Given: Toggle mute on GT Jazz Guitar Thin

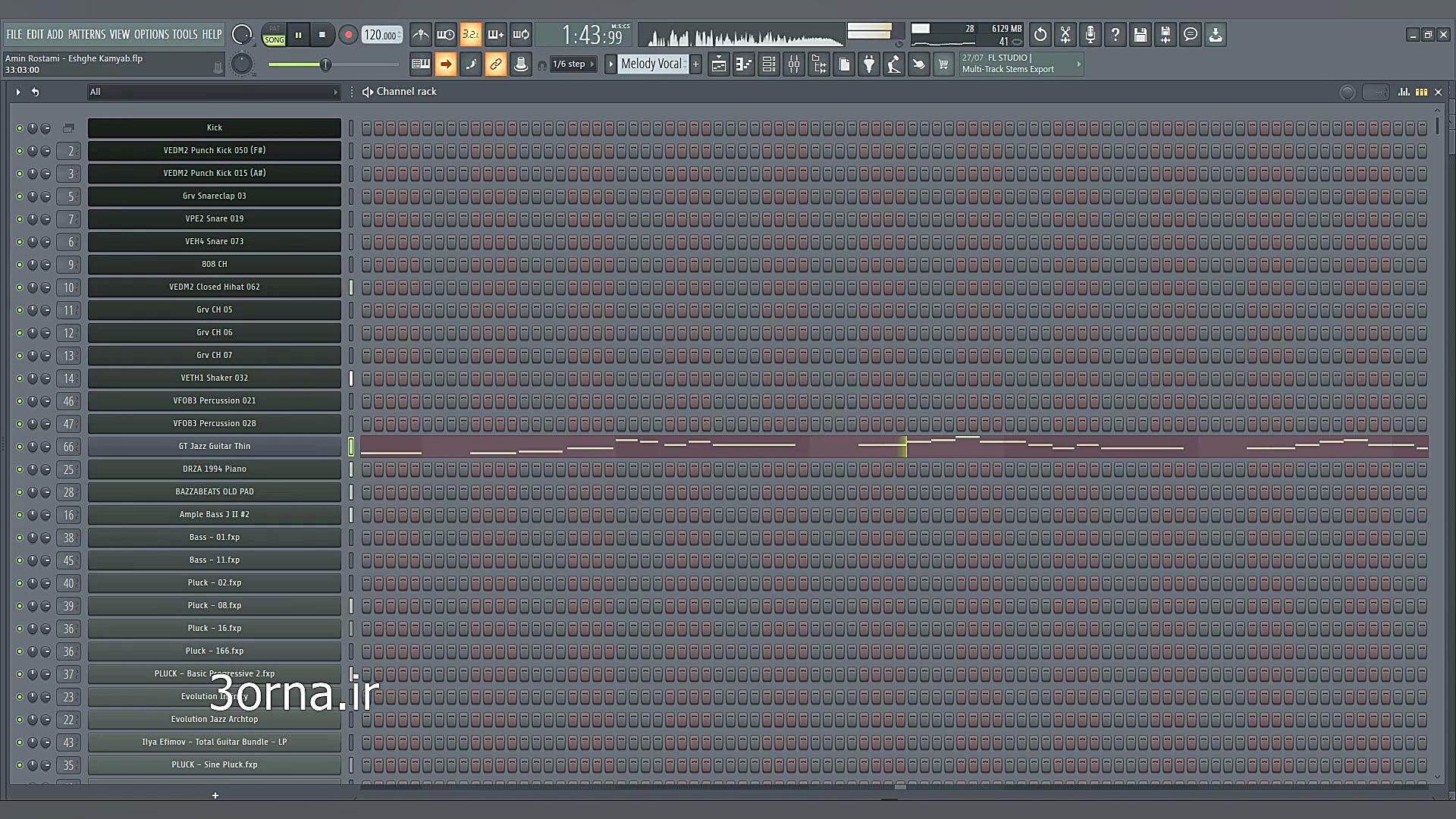Looking at the screenshot, I should point(20,447).
